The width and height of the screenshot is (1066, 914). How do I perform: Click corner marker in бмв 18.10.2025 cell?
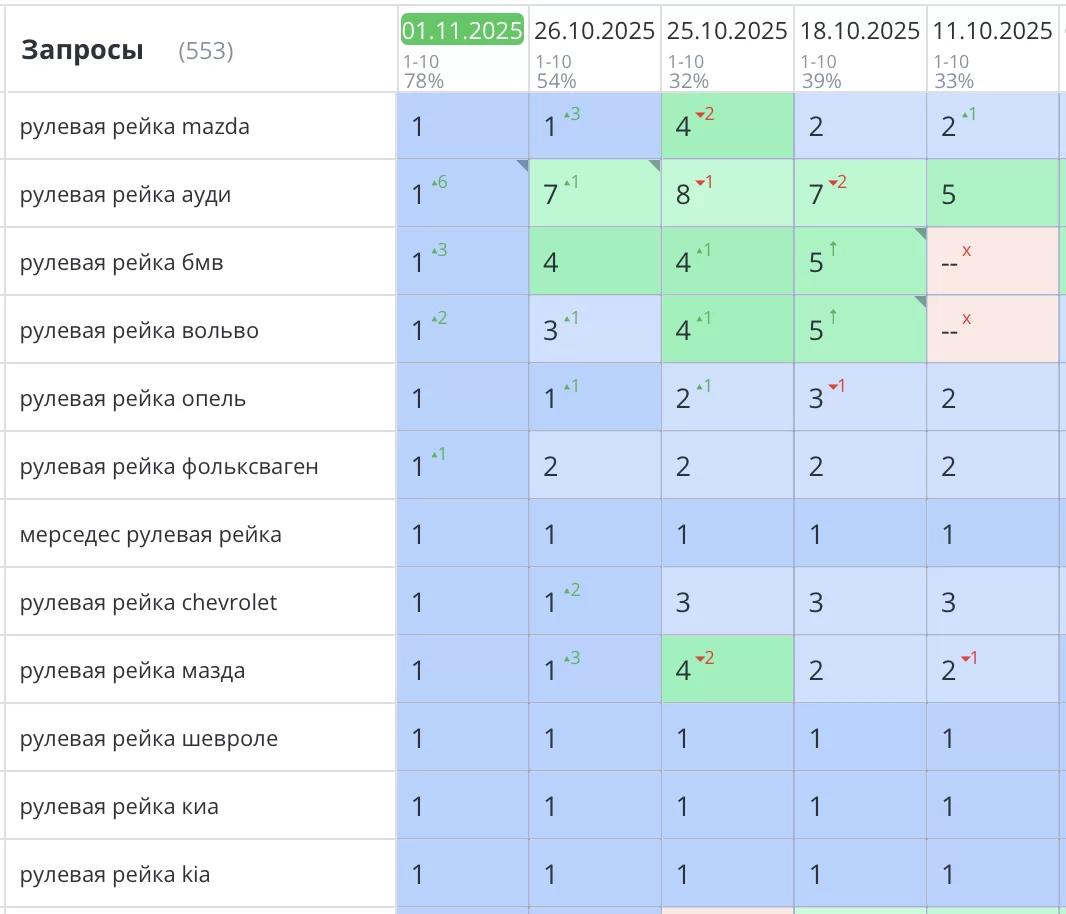coord(920,234)
